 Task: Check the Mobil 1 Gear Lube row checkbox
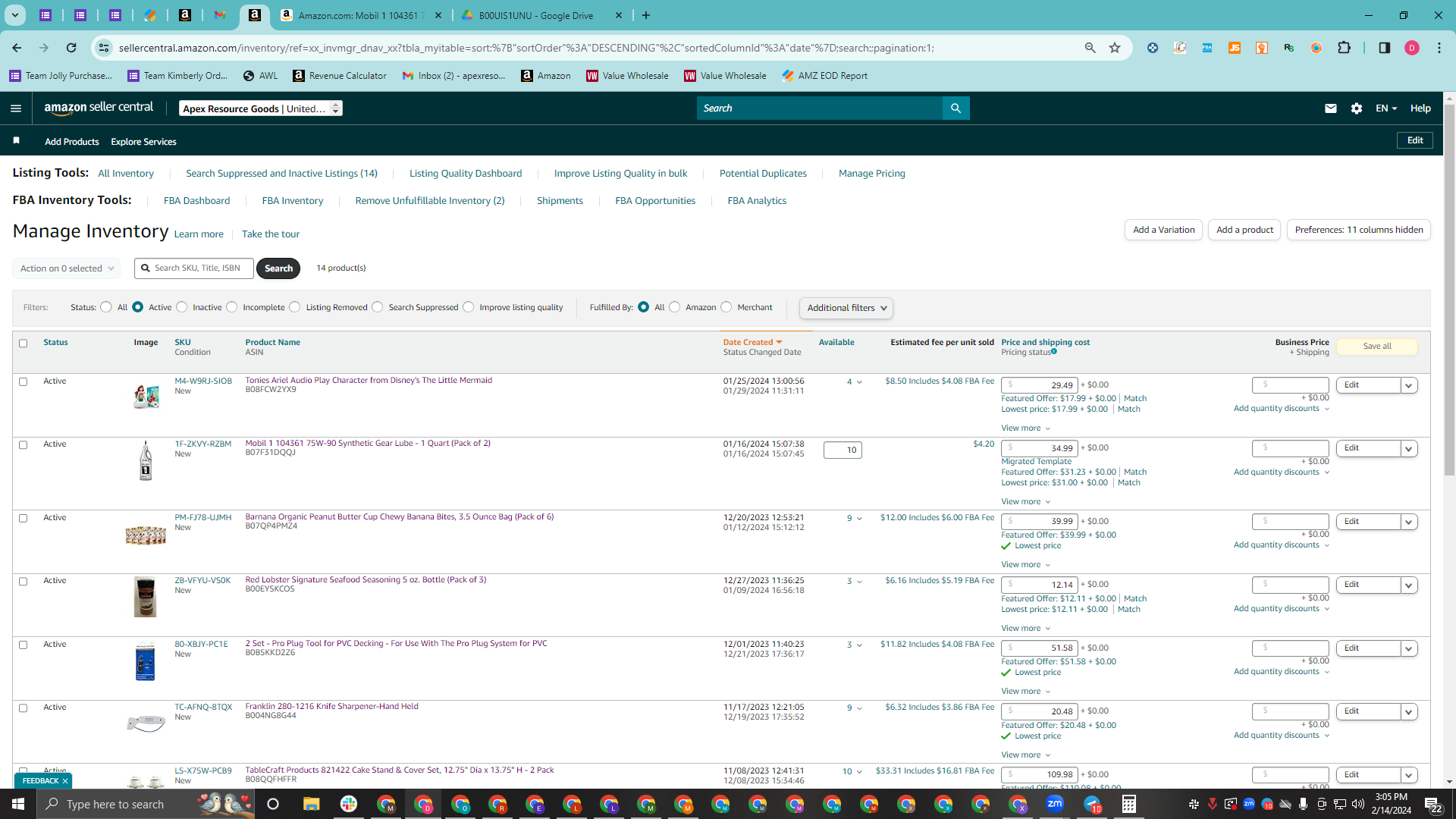[23, 445]
